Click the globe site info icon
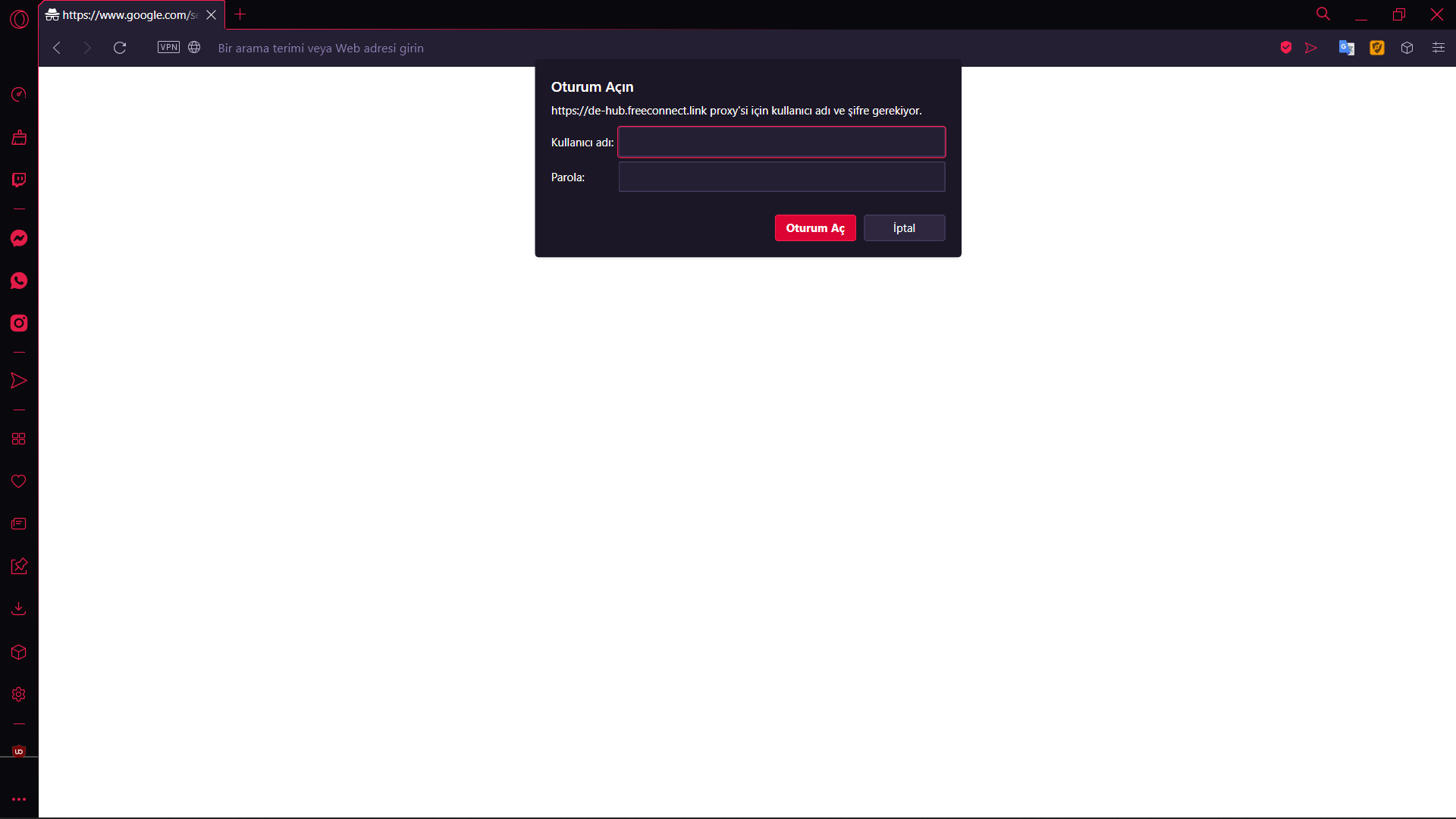The width and height of the screenshot is (1456, 819). pos(194,47)
